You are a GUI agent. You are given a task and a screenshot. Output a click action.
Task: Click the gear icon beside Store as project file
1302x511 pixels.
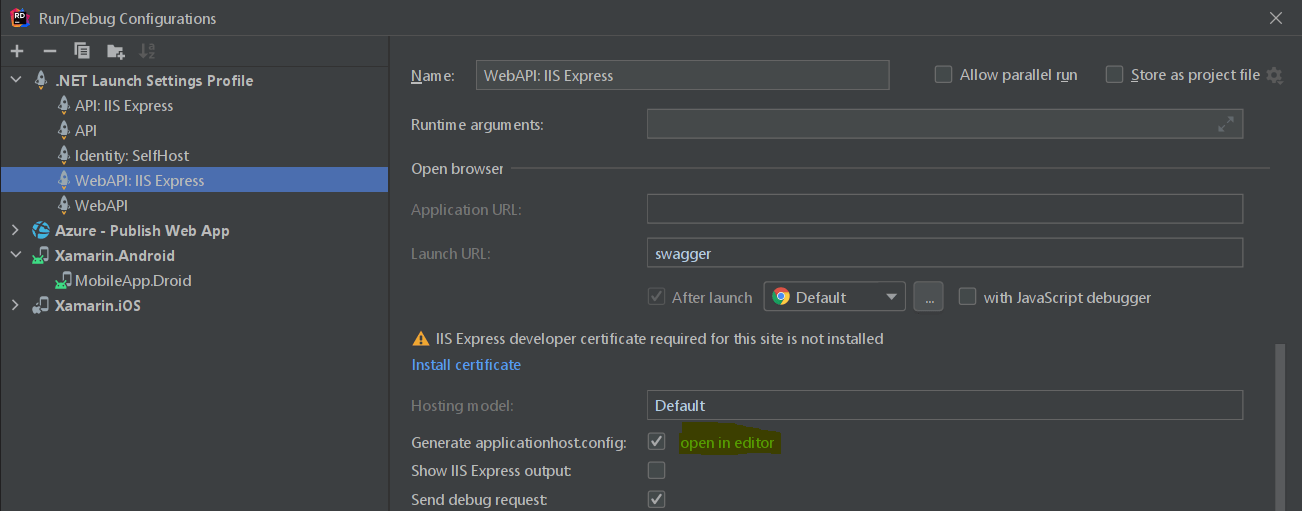click(1274, 75)
